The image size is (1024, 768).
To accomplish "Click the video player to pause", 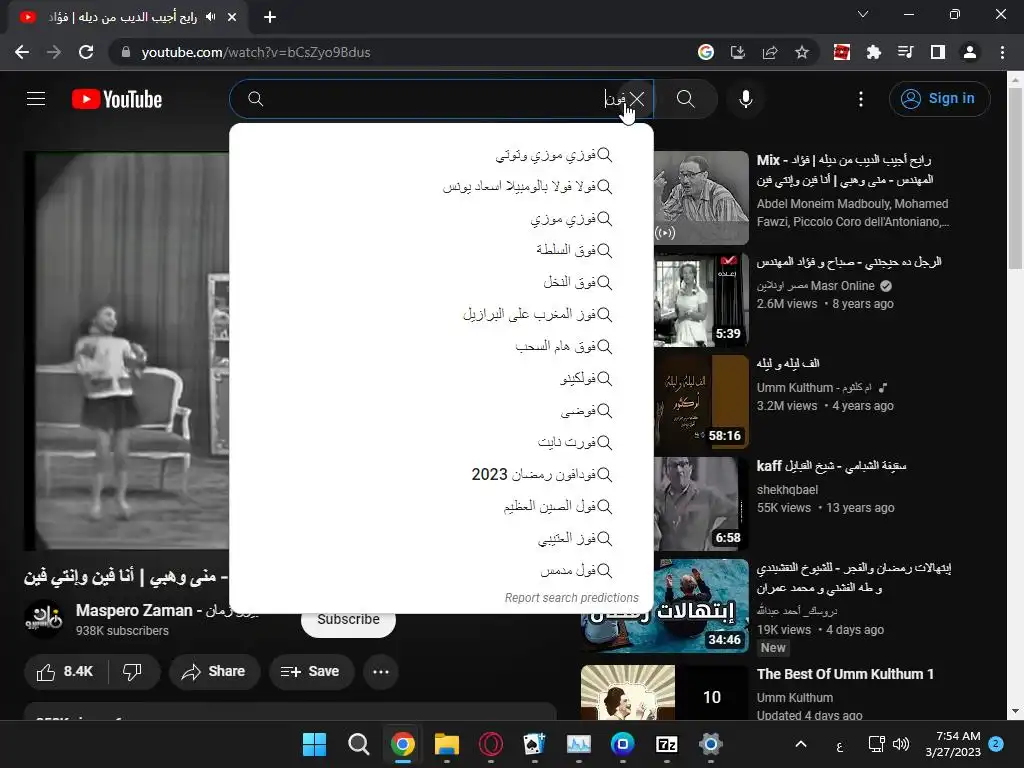I will click(x=127, y=351).
